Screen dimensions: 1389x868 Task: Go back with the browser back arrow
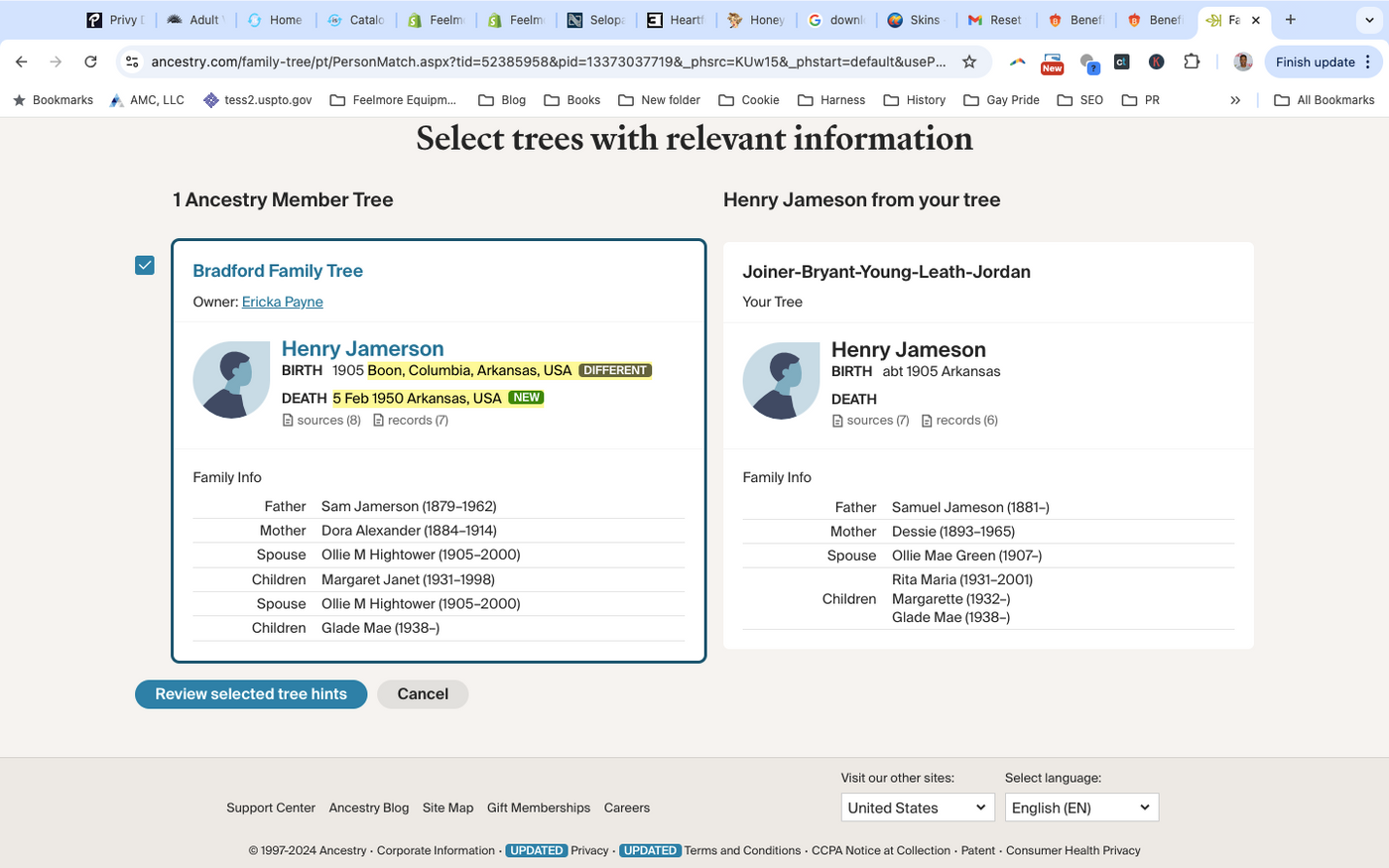(22, 62)
